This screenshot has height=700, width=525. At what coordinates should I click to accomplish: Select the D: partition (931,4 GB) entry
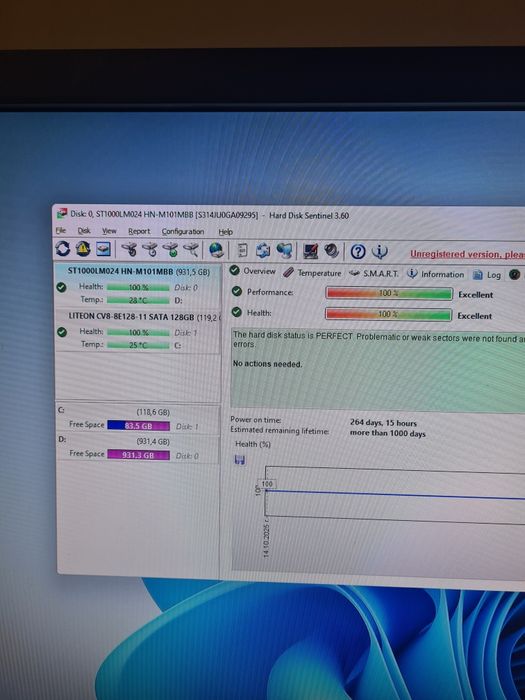pyautogui.click(x=138, y=448)
